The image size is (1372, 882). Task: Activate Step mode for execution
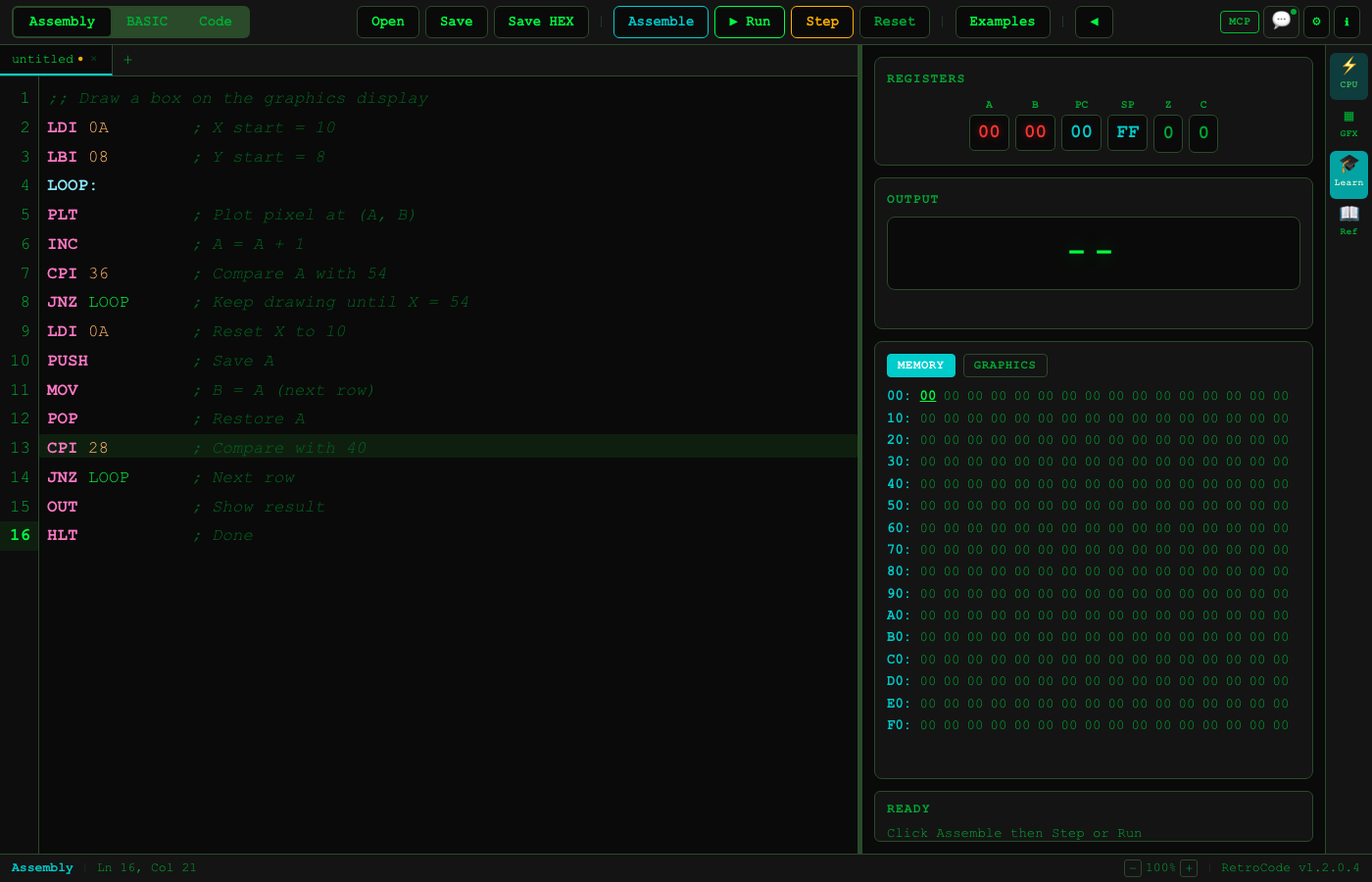822,22
